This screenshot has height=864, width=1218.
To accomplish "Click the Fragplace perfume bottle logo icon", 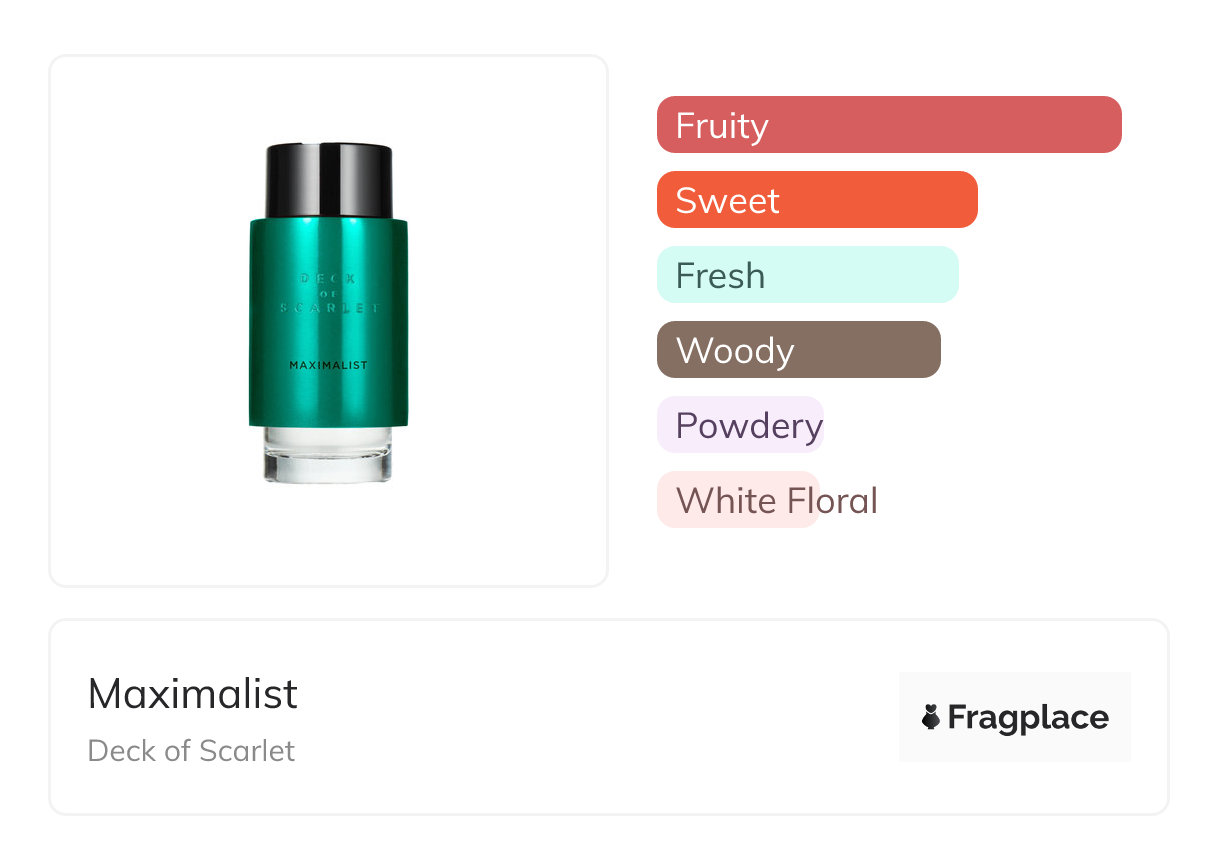I will point(931,717).
